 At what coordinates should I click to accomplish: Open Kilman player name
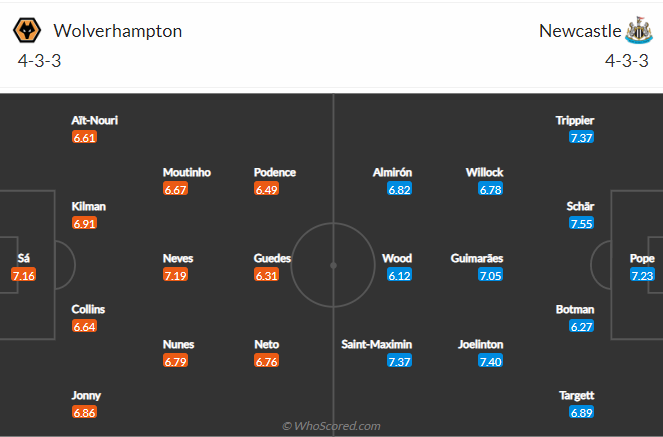point(88,206)
